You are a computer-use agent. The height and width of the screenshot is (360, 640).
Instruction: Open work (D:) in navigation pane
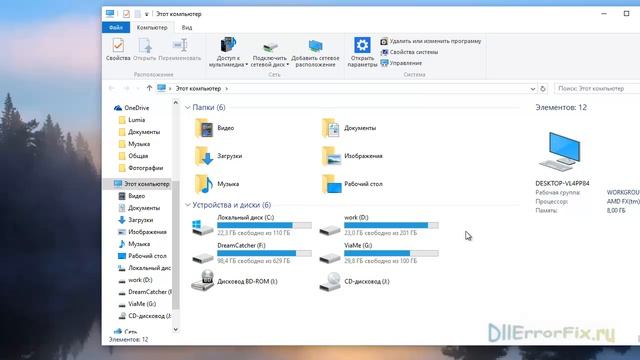click(136, 280)
